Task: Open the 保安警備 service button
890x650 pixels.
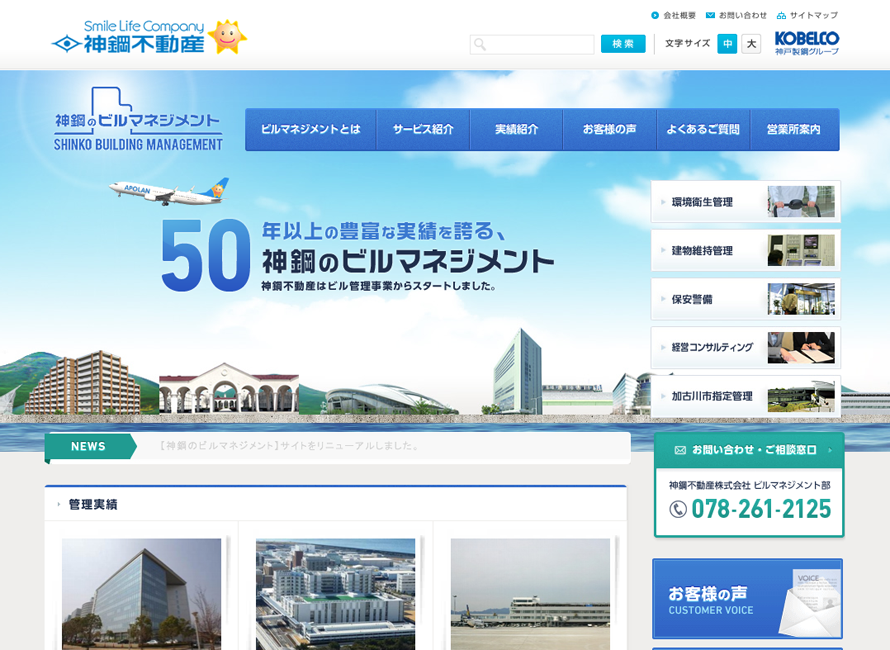Action: tap(745, 299)
